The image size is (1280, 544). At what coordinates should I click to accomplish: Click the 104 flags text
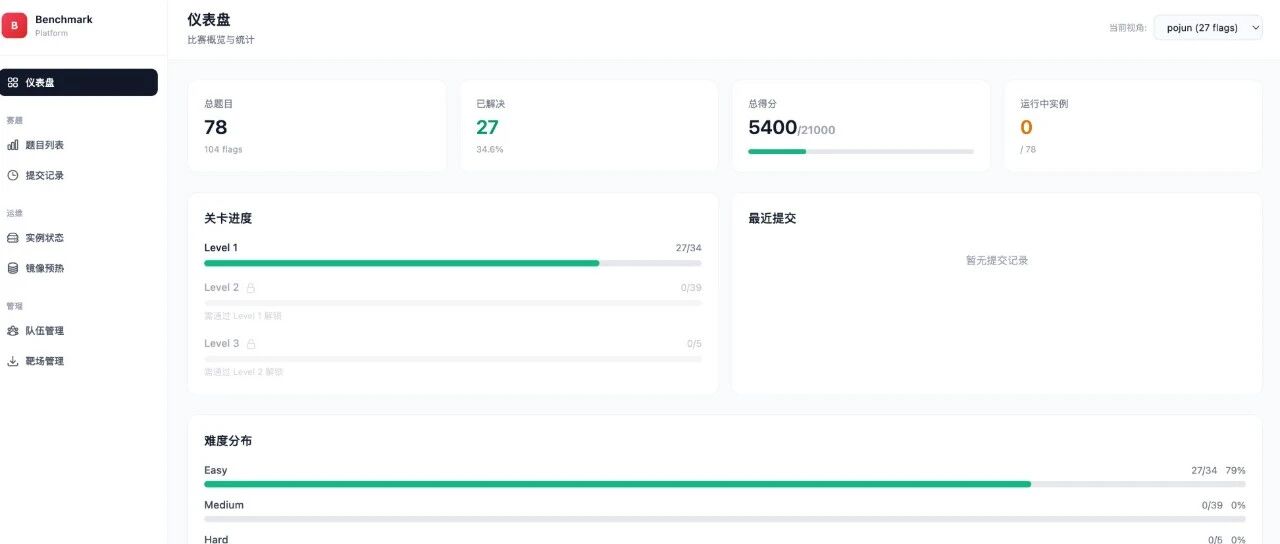coord(223,149)
